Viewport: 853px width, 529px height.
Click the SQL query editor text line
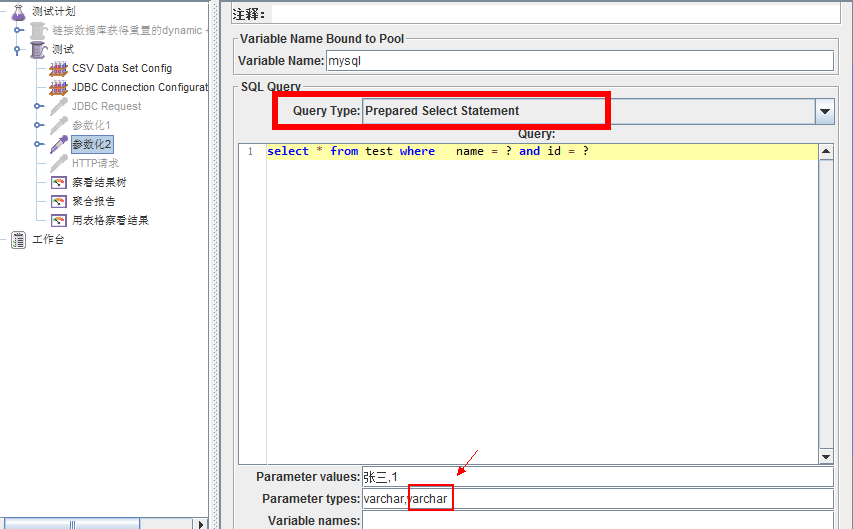pyautogui.click(x=542, y=151)
